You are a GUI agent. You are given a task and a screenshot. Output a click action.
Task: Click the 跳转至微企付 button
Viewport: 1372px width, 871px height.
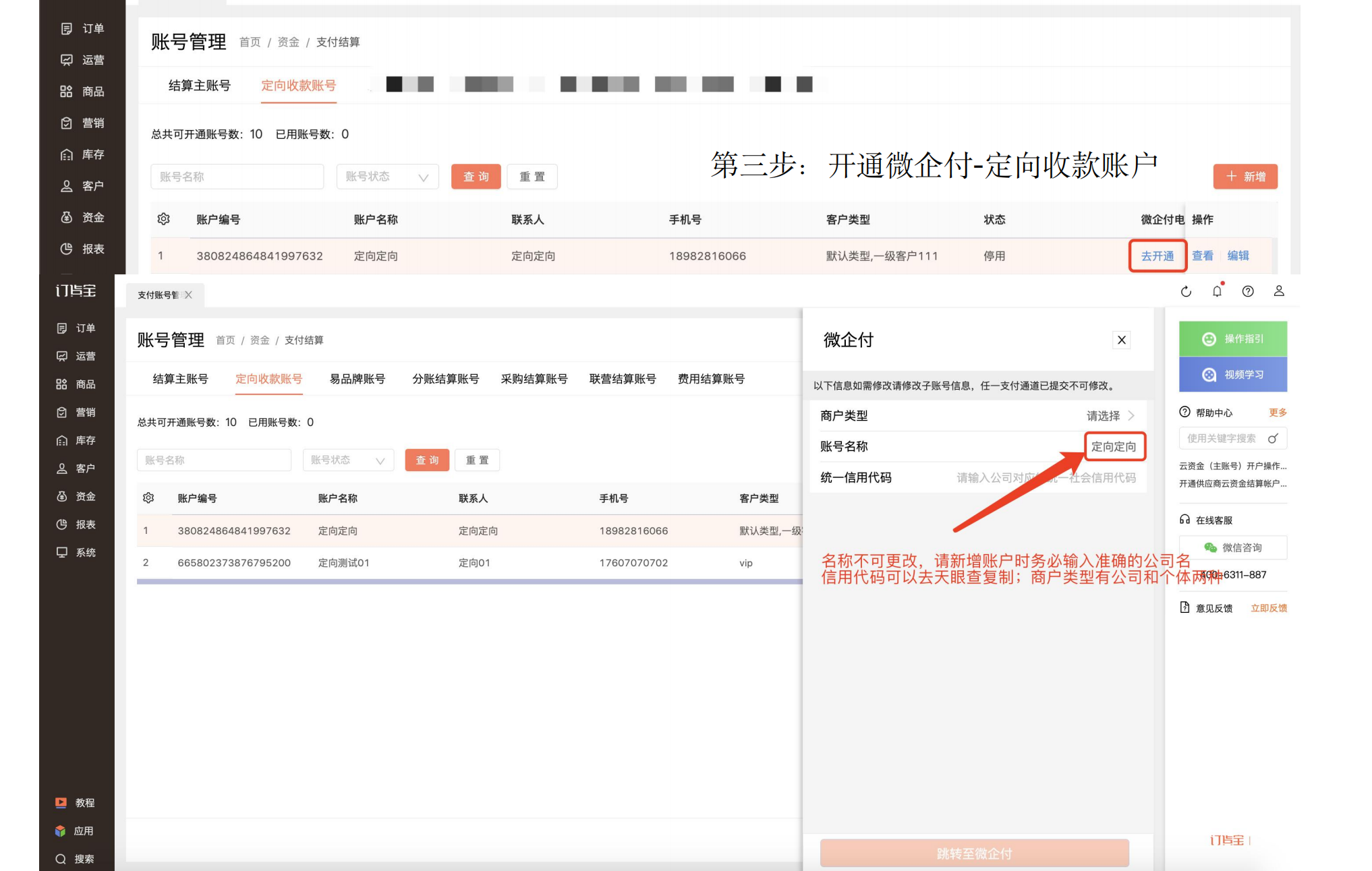[974, 853]
